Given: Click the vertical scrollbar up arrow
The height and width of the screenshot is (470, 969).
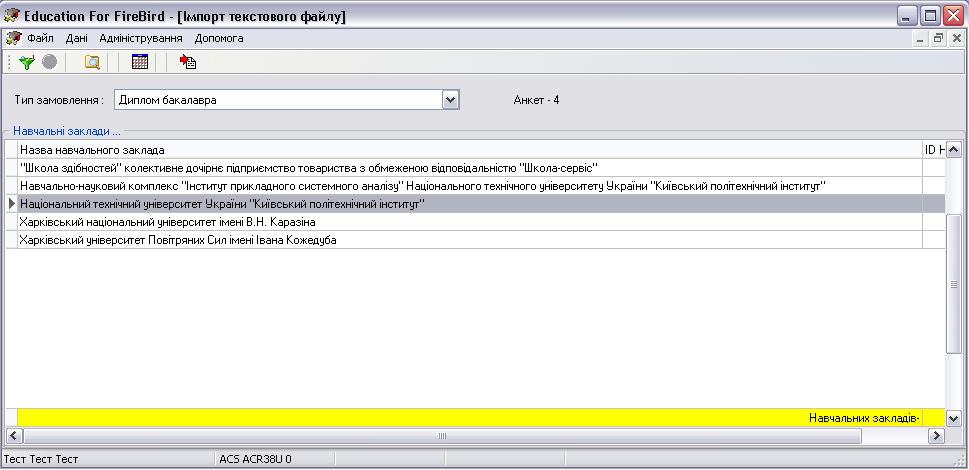Looking at the screenshot, I should [x=954, y=149].
